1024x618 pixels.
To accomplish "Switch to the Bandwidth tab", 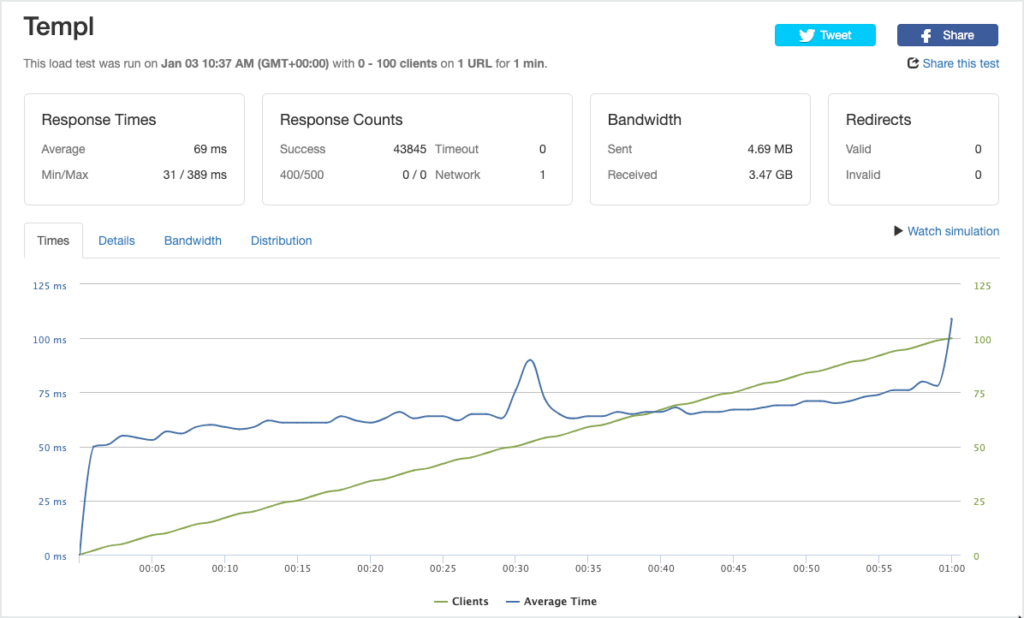I will [193, 240].
